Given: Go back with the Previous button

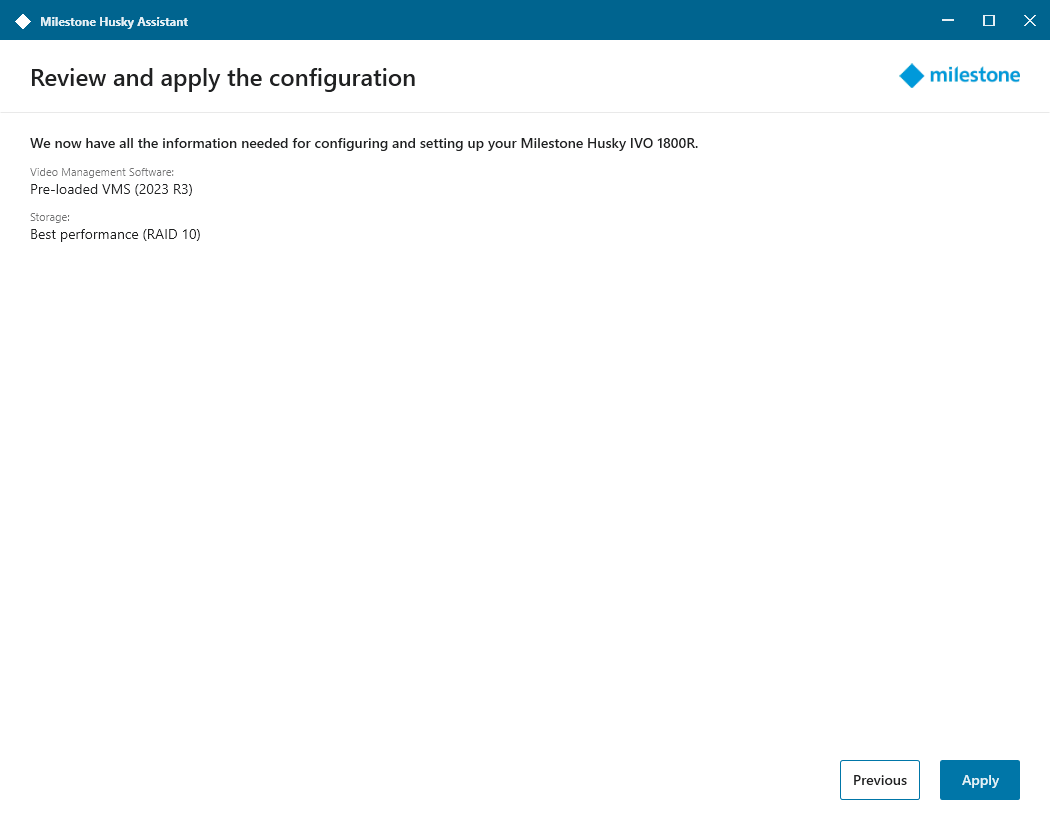Looking at the screenshot, I should [x=879, y=780].
